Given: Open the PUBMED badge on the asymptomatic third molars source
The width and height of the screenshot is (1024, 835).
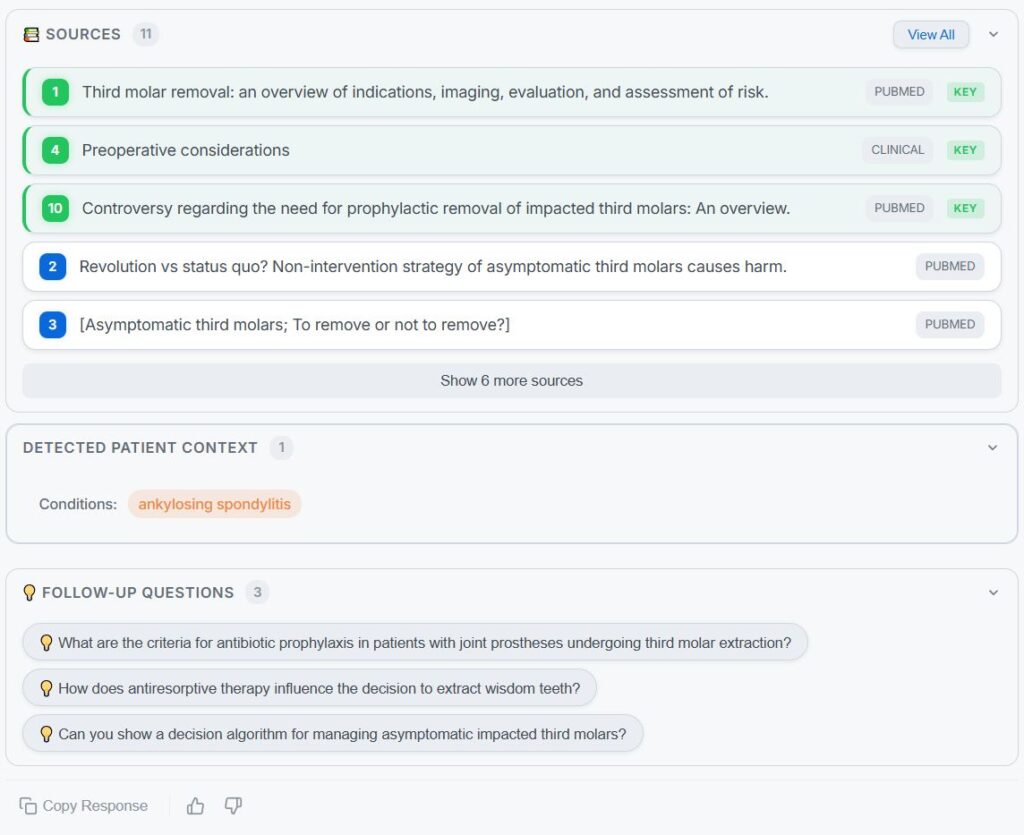Looking at the screenshot, I should coord(949,324).
